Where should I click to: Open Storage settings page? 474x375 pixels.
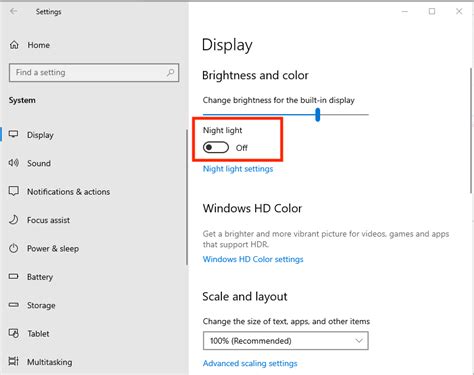pos(41,305)
